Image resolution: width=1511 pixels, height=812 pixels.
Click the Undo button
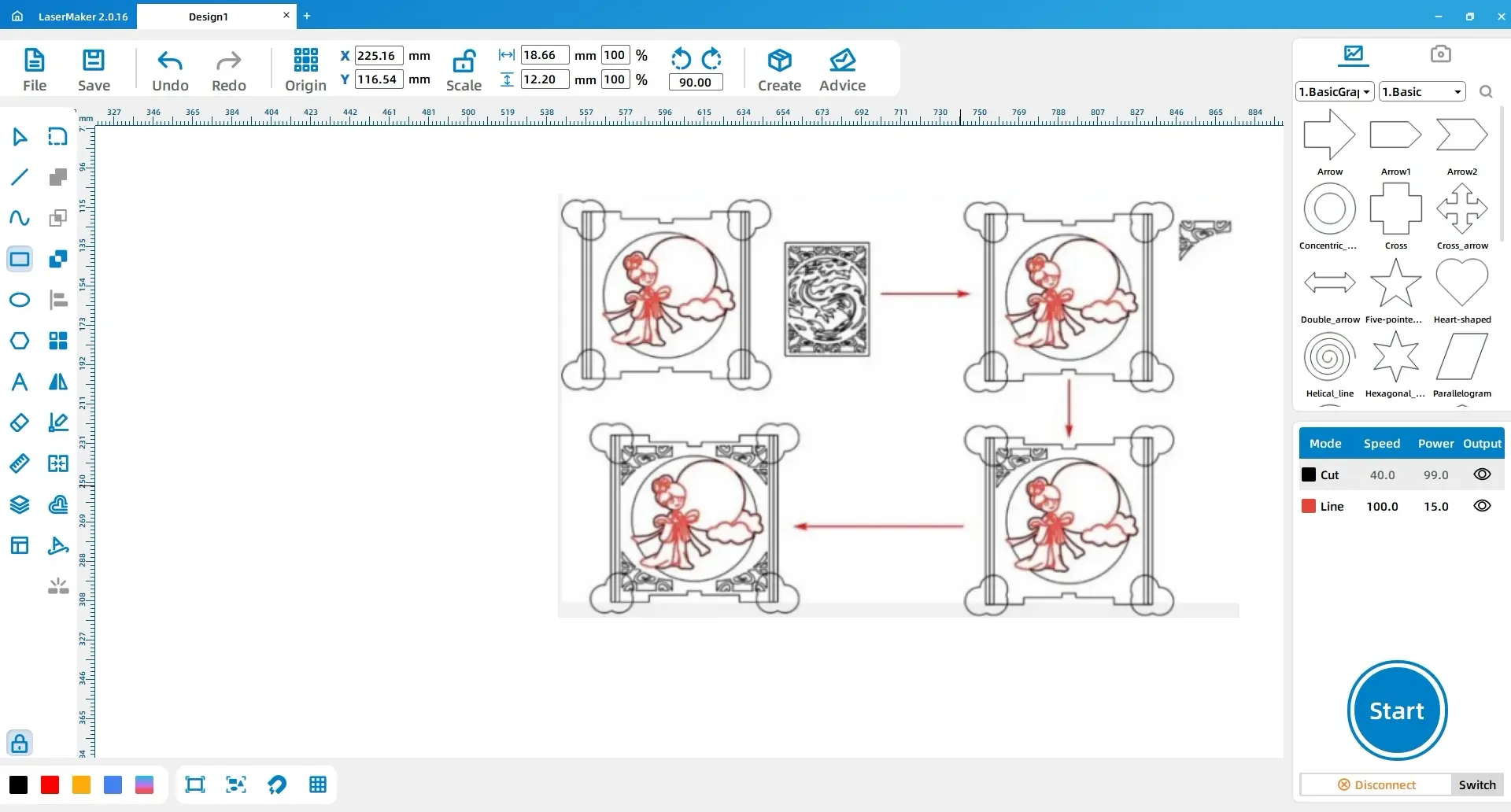coord(170,70)
